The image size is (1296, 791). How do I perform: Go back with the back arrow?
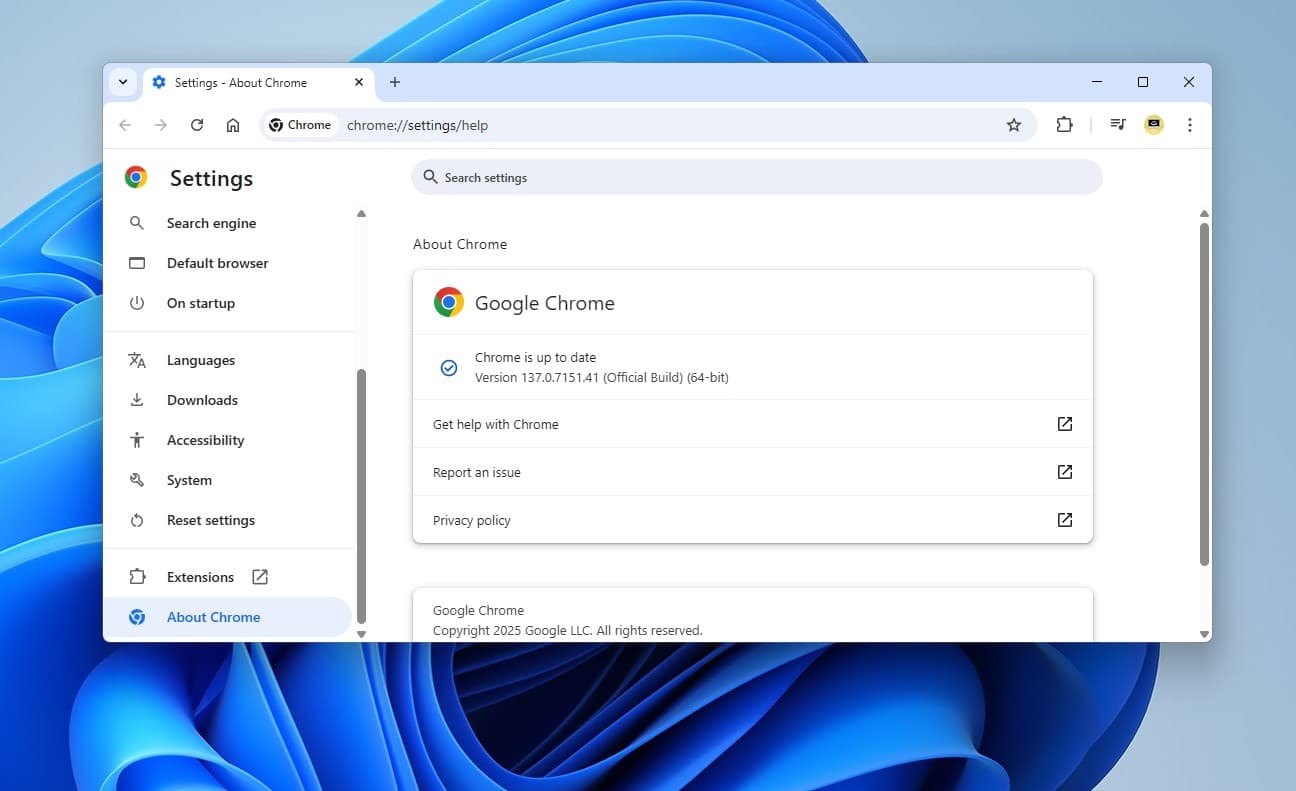(x=125, y=125)
